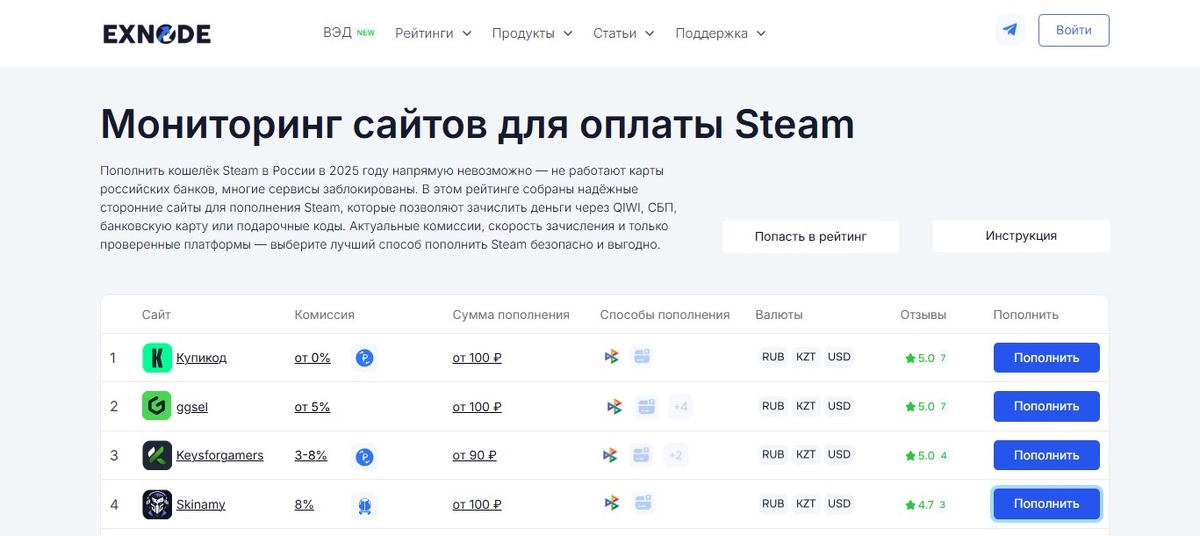Screen dimensions: 1200x536
Task: Expand the Поддержка dropdown menu
Action: [720, 33]
